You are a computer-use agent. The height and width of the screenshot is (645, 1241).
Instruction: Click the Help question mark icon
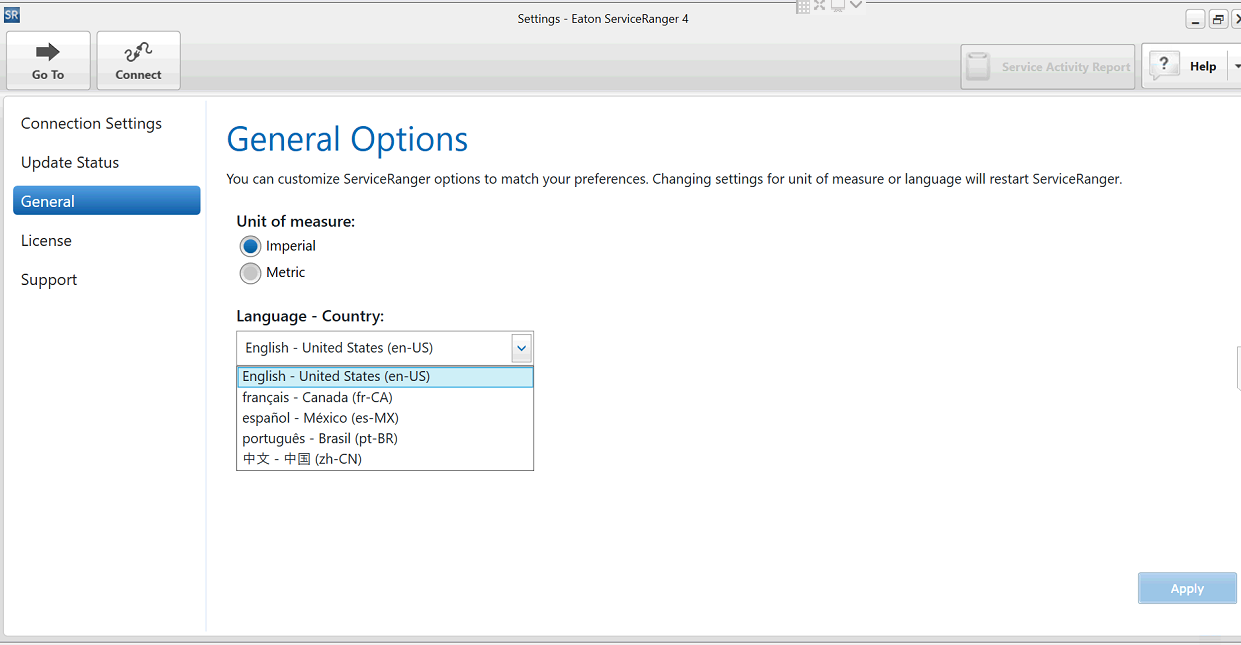click(1163, 66)
